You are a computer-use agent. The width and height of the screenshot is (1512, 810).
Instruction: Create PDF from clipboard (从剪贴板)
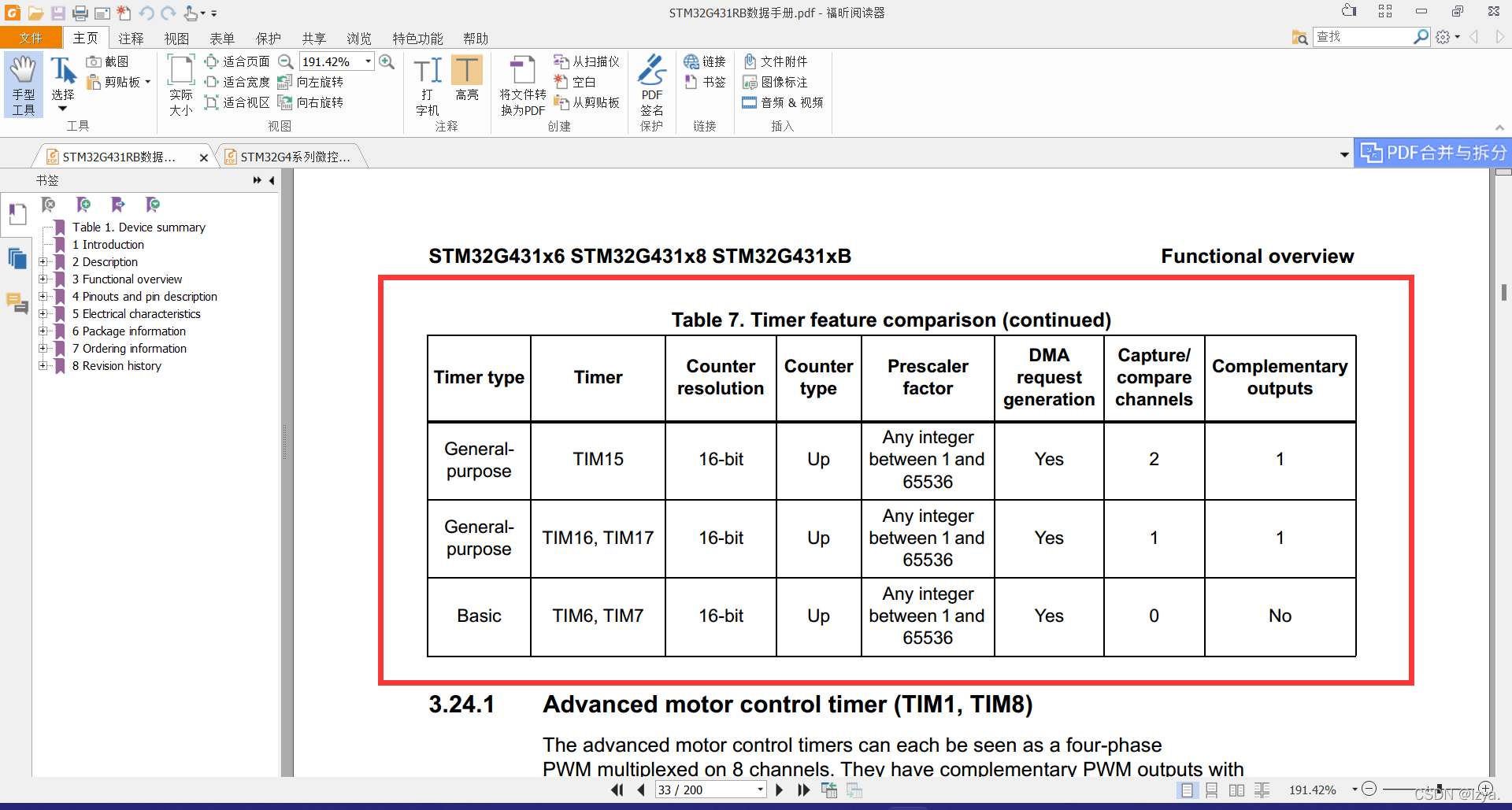coord(587,102)
